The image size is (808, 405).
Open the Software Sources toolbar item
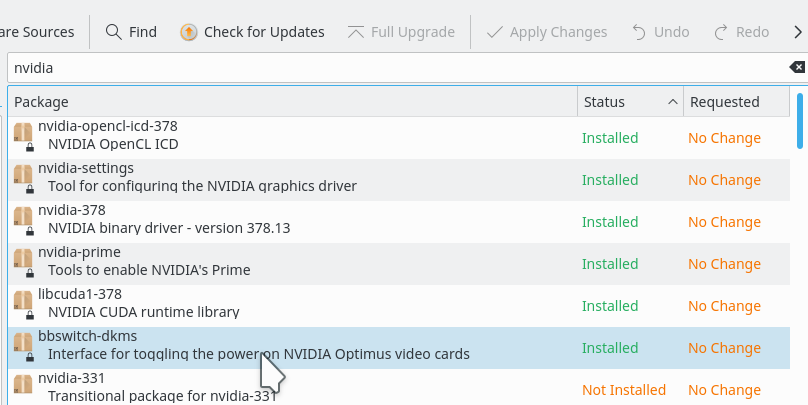coord(38,32)
